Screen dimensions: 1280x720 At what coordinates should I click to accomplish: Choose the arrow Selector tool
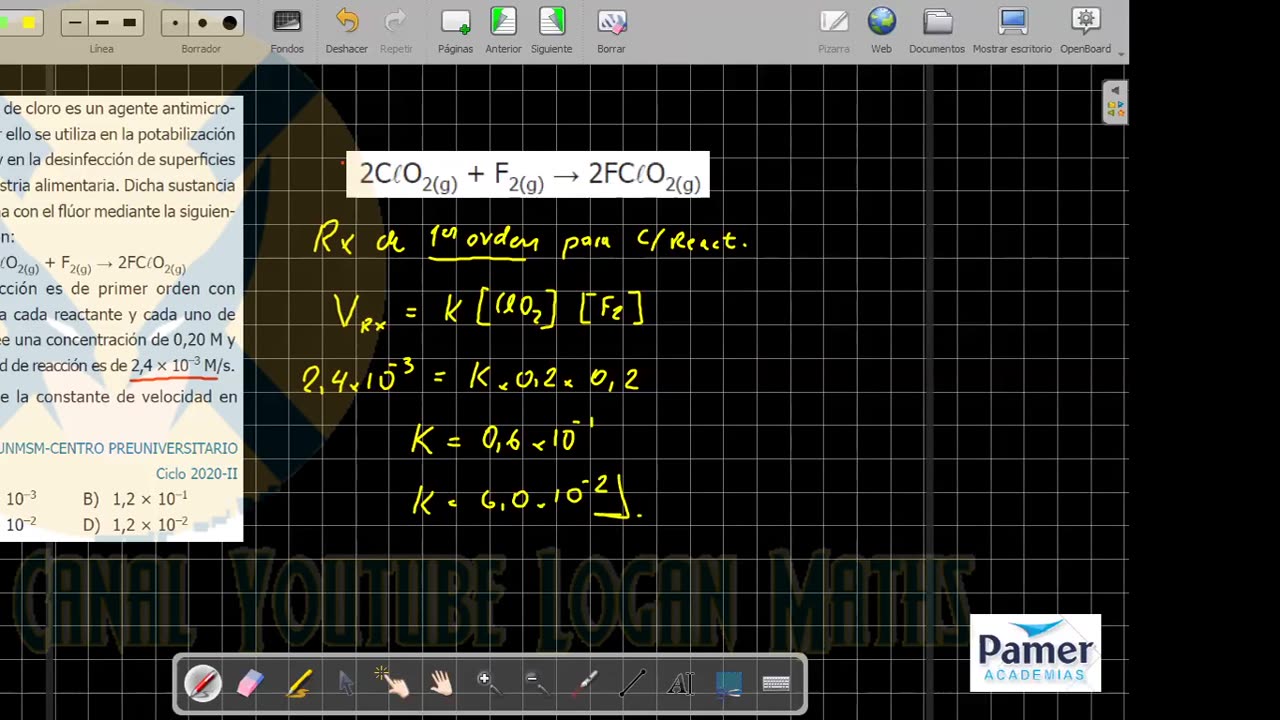(x=346, y=684)
